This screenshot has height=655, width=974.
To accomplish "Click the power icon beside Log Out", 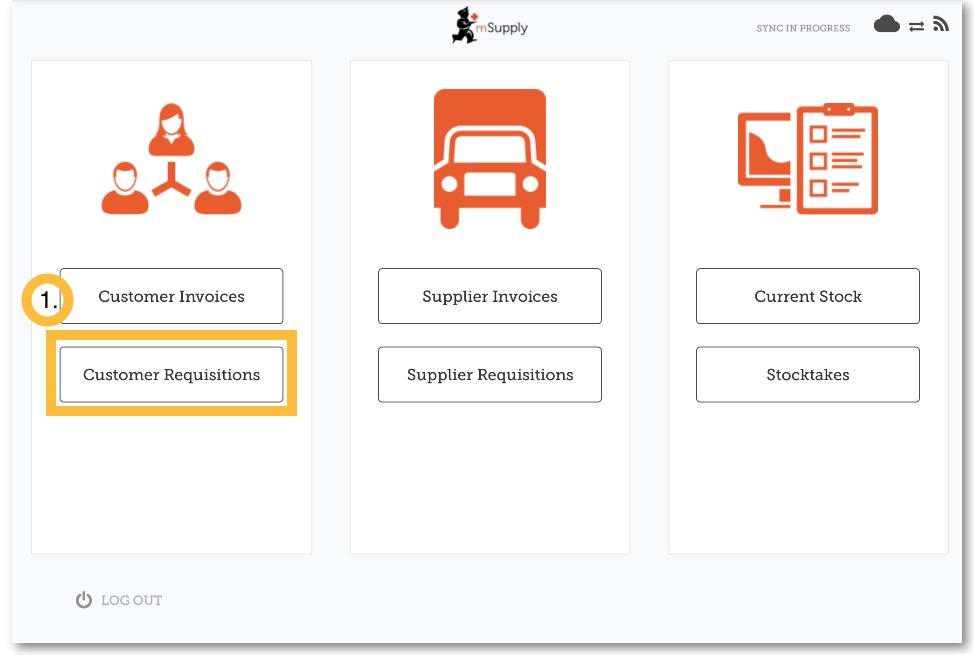I will 84,600.
